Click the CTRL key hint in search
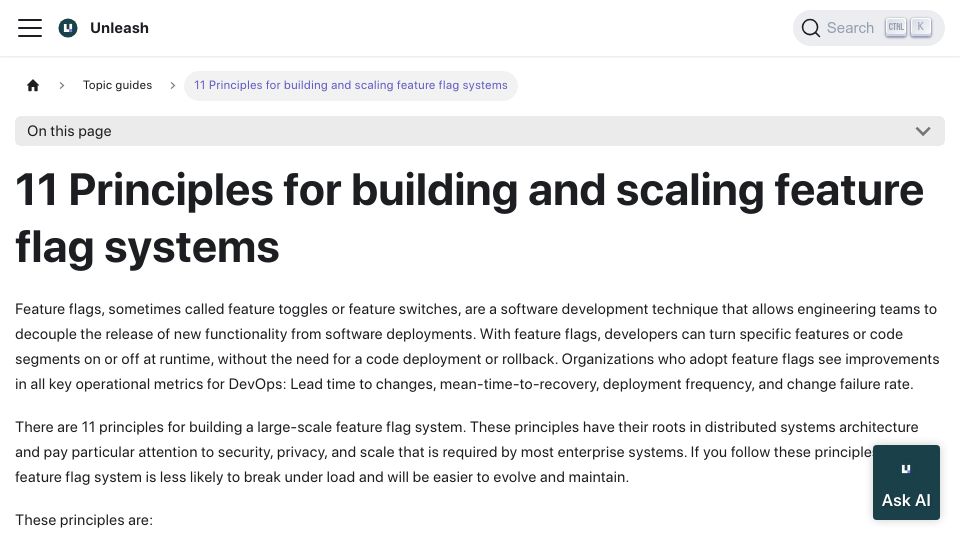Screen dimensions: 960x540 896,27
